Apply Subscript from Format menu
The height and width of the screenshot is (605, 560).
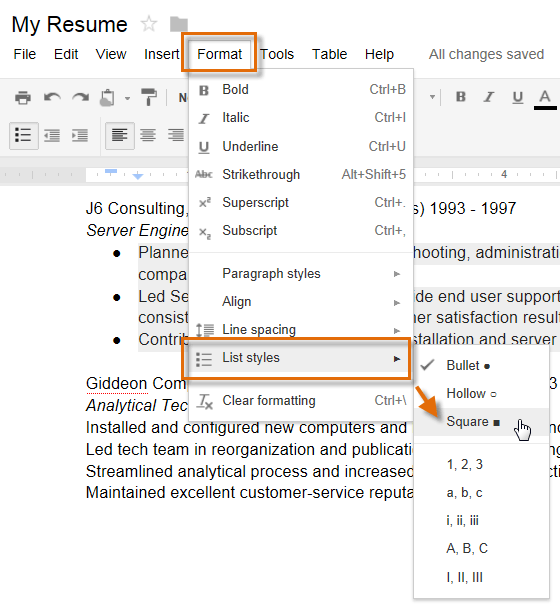pyautogui.click(x=301, y=231)
